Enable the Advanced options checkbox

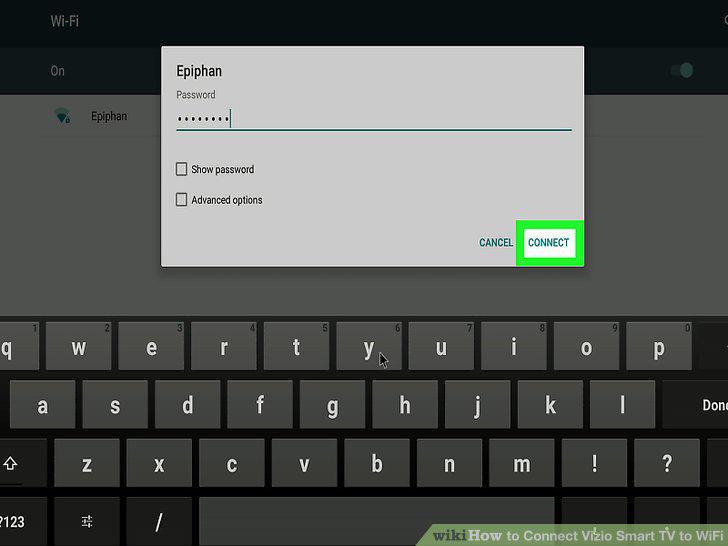[x=181, y=200]
